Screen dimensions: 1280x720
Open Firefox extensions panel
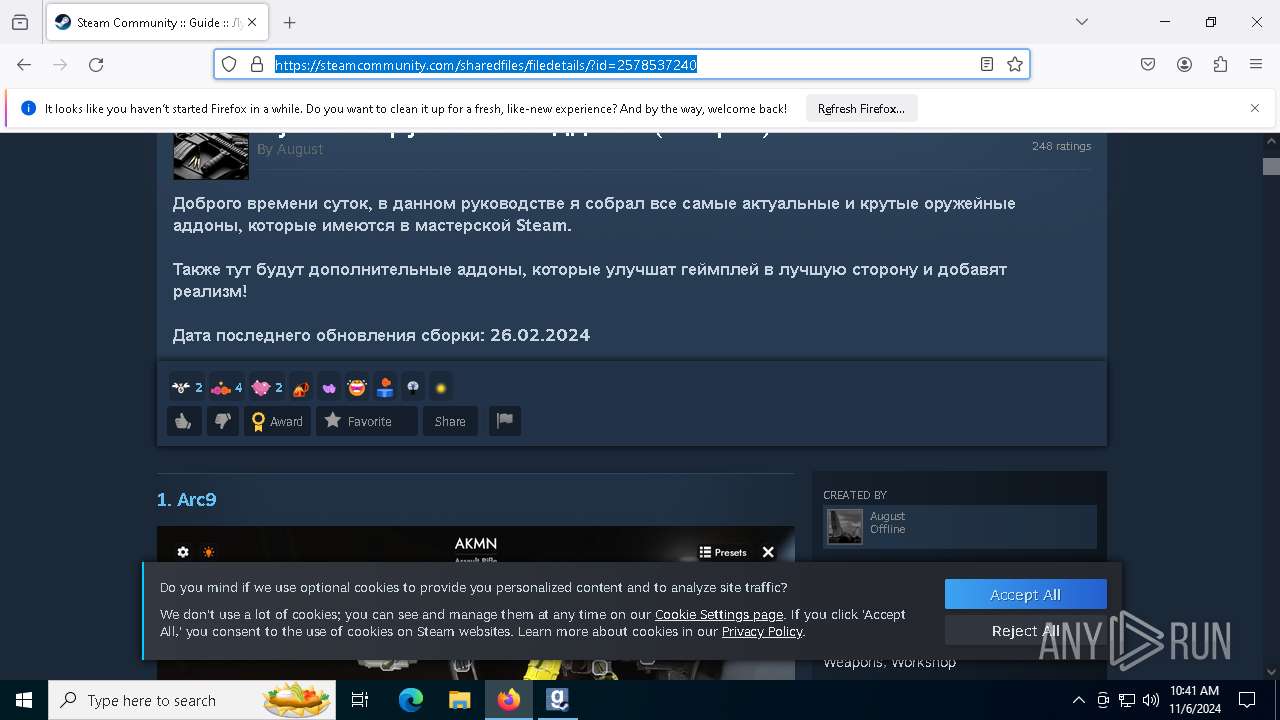point(1220,64)
